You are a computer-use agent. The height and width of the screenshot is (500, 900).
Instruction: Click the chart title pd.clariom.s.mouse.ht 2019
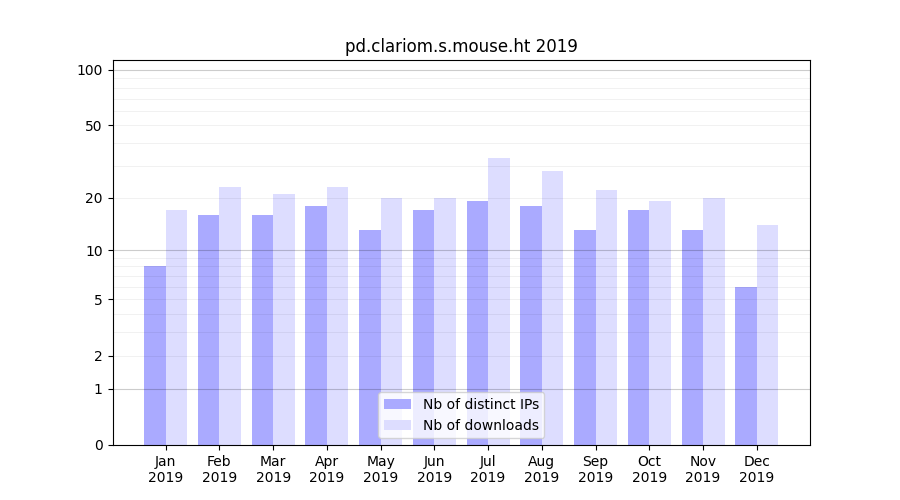[461, 46]
